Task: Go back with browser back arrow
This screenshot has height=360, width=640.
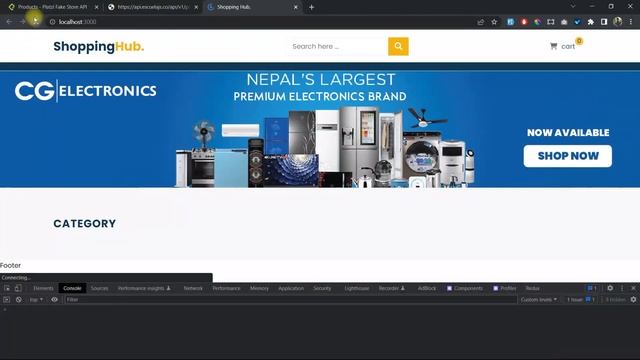Action: pos(9,22)
